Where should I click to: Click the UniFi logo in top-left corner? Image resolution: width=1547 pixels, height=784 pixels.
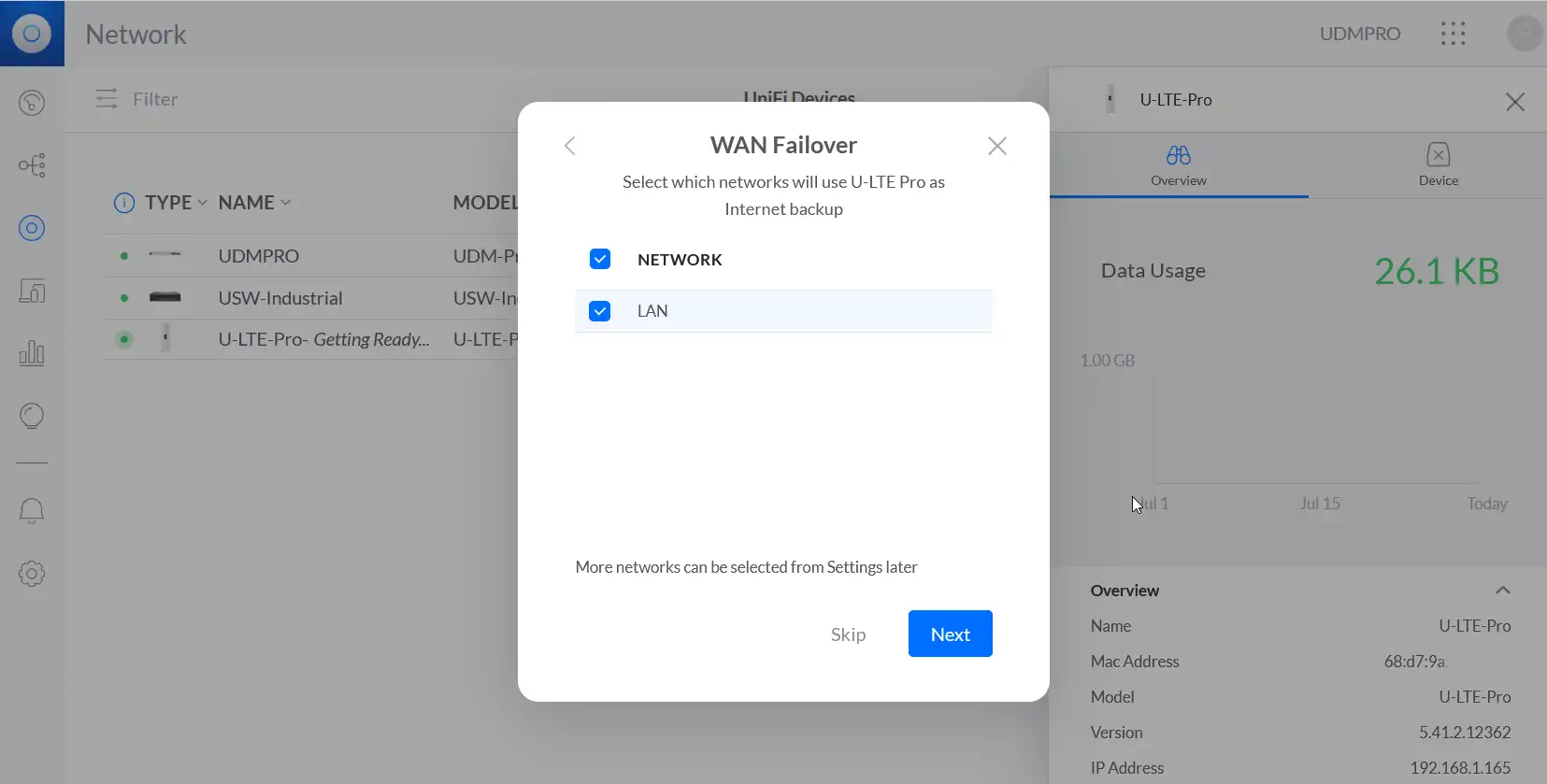point(32,34)
